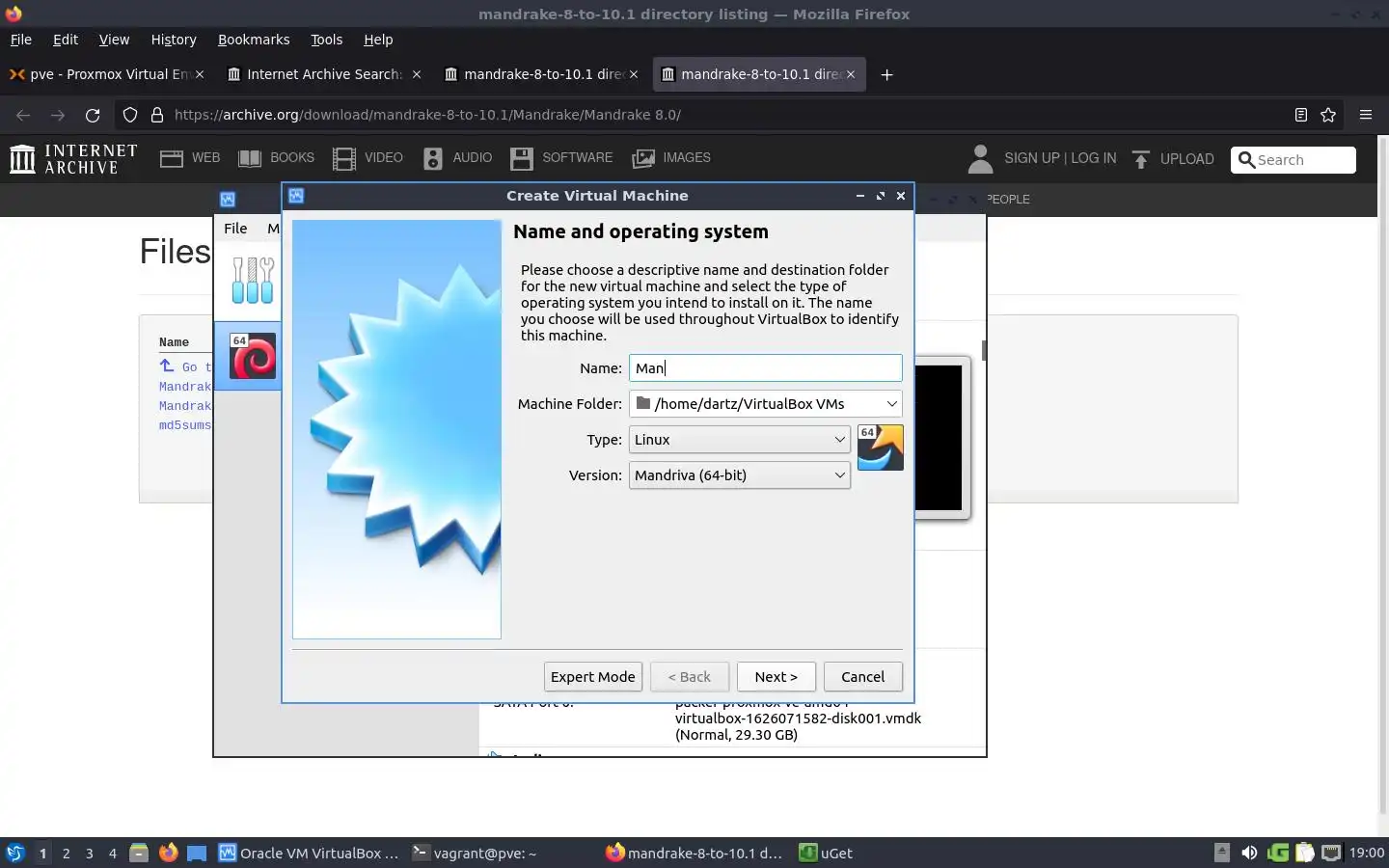Image resolution: width=1389 pixels, height=868 pixels.
Task: Open the Firefox Bookmarks menu
Action: pos(254,40)
